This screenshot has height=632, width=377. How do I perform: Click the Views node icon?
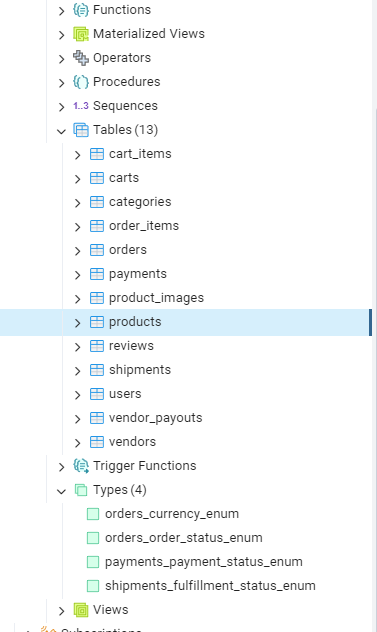click(81, 610)
